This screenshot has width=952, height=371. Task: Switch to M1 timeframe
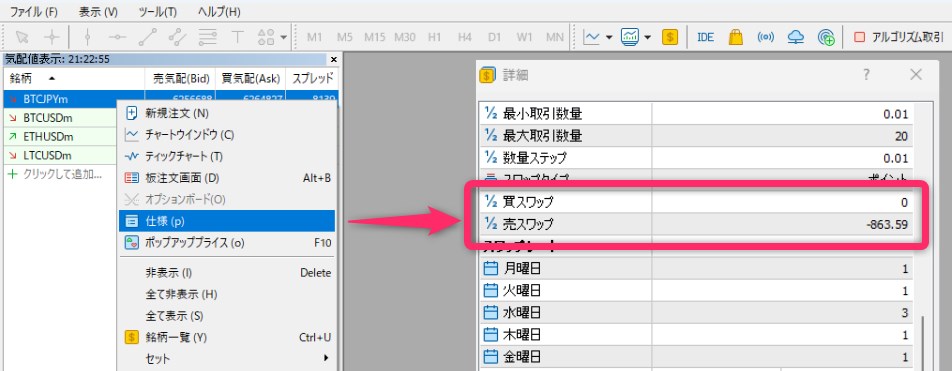point(314,37)
